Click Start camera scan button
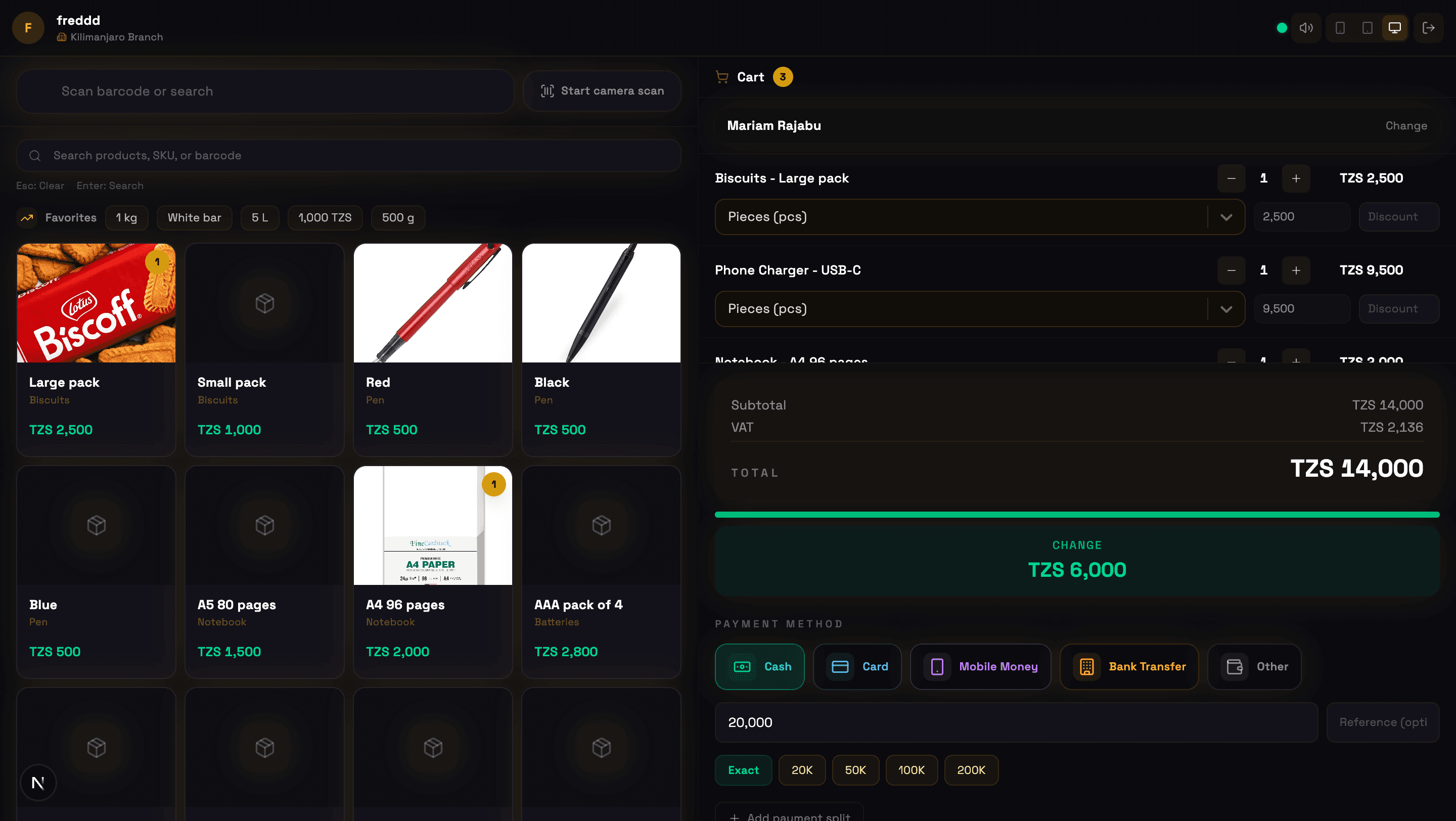 (602, 91)
